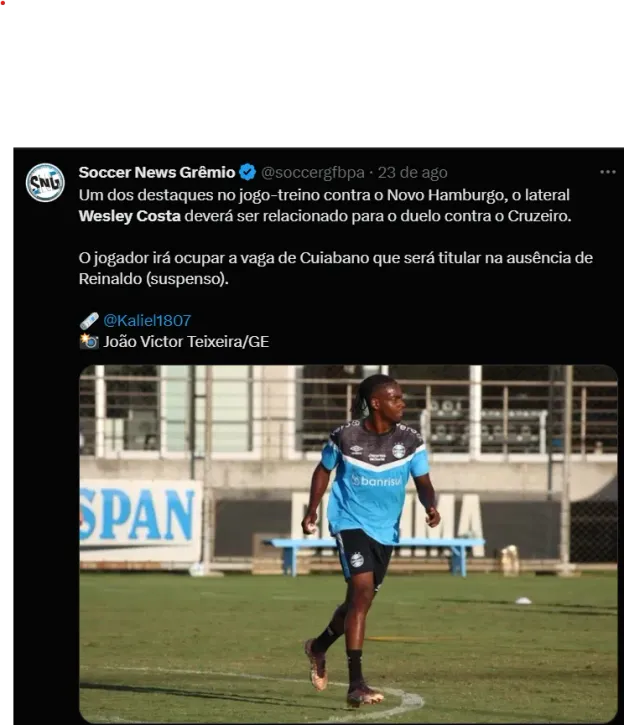The width and height of the screenshot is (624, 725).
Task: Click the memo emoji before @Kaliel1807
Action: 89,320
